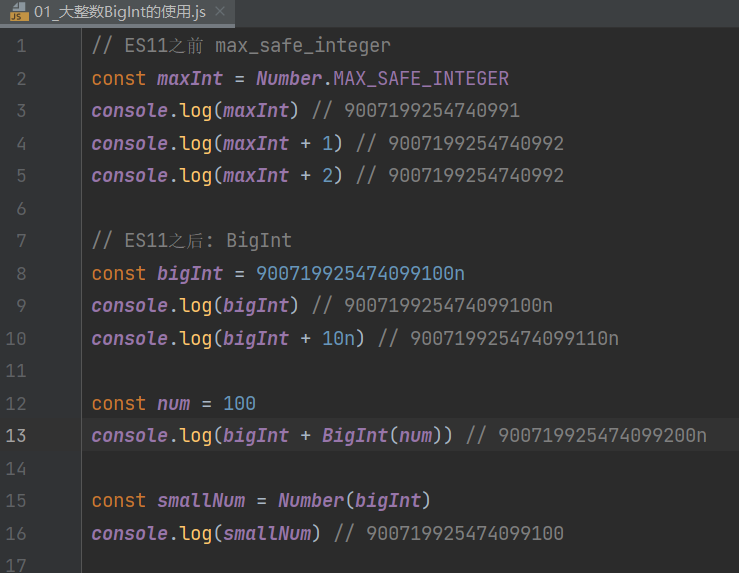Click line number 8 in the gutter

coord(21,273)
